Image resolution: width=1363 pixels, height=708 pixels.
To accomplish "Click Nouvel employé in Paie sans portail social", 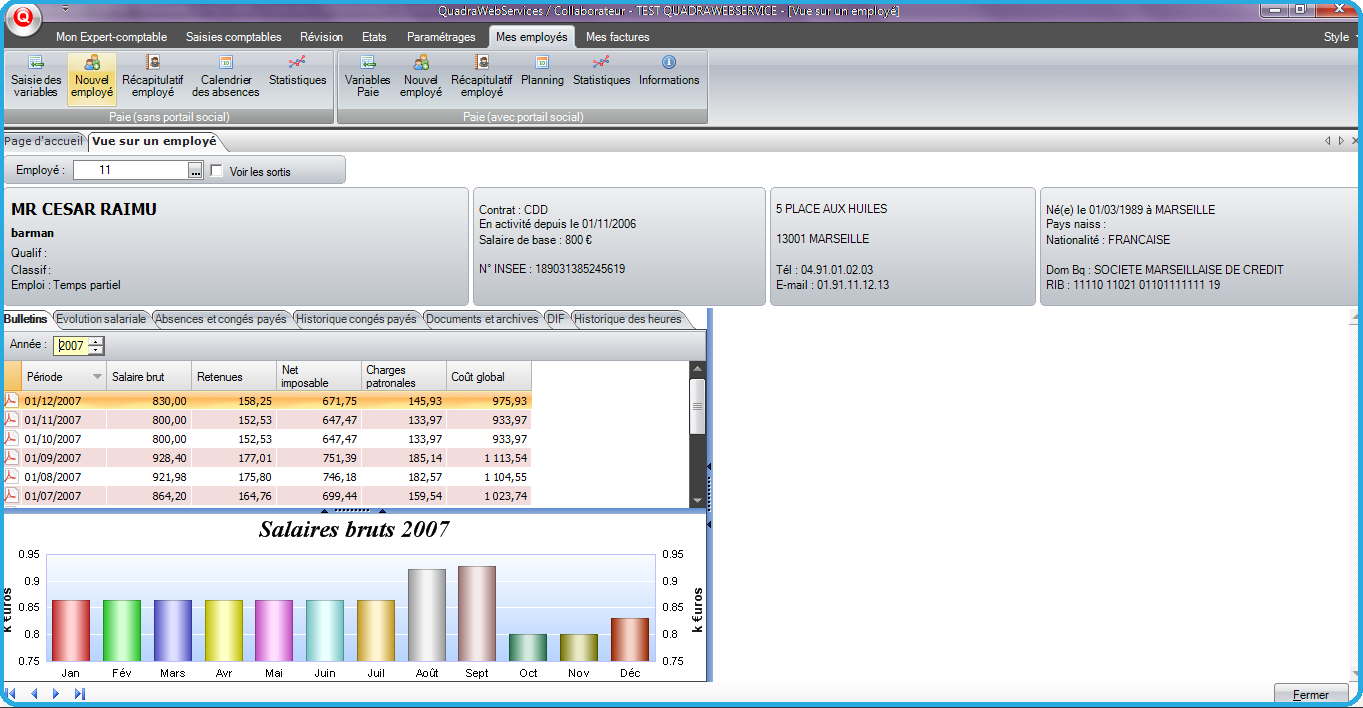I will tap(92, 79).
